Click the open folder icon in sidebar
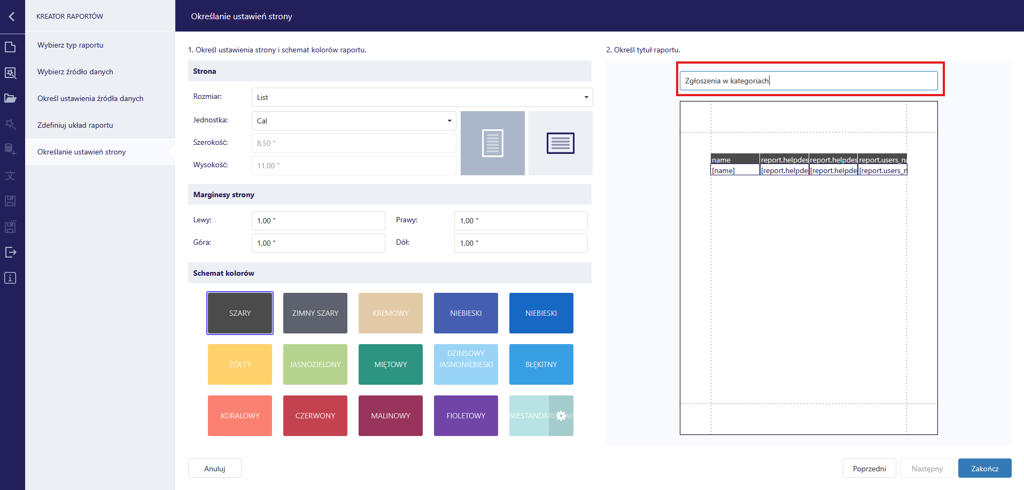Image resolution: width=1024 pixels, height=490 pixels. pos(11,99)
